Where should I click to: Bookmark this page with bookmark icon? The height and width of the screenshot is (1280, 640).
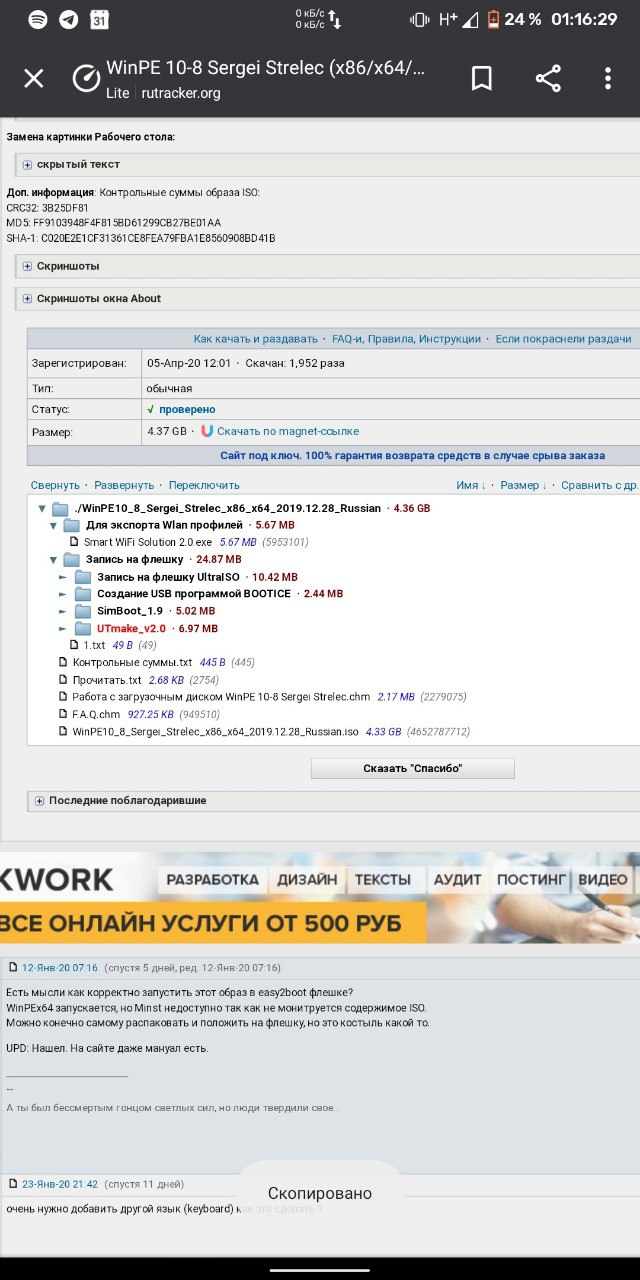pyautogui.click(x=482, y=79)
